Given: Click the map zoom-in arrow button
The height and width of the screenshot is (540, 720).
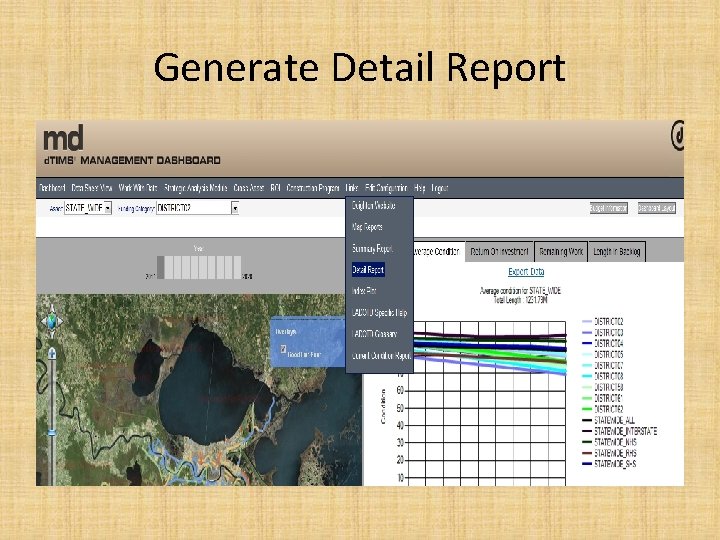Looking at the screenshot, I should 52,354.
